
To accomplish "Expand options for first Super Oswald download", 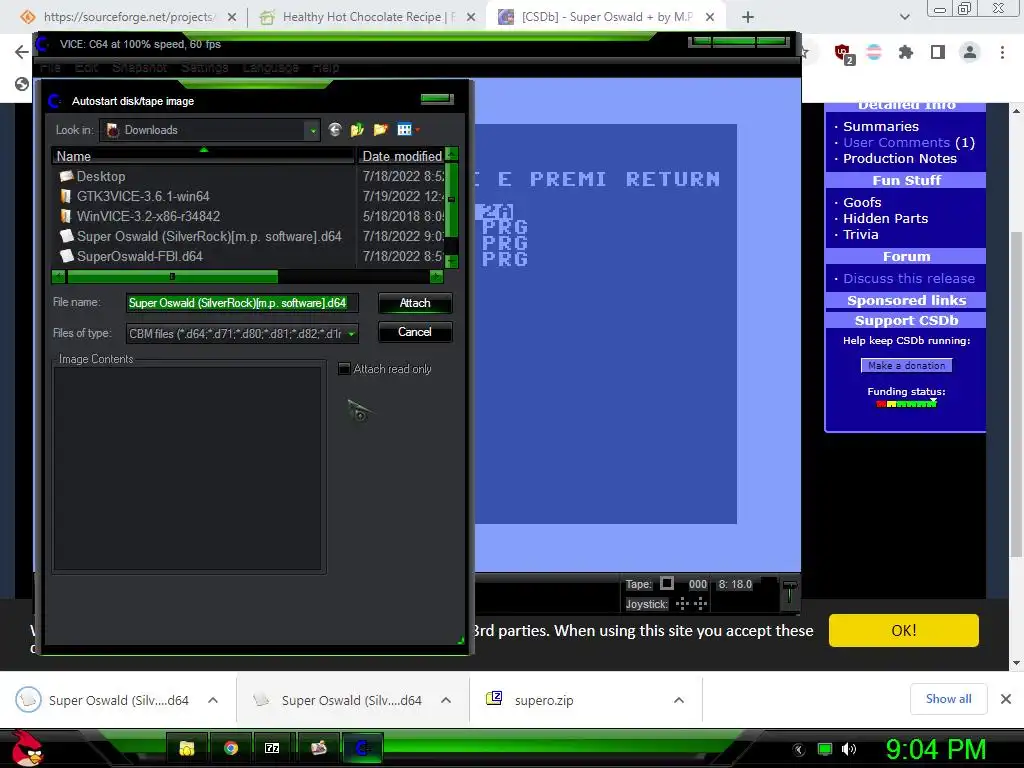I will coord(213,700).
